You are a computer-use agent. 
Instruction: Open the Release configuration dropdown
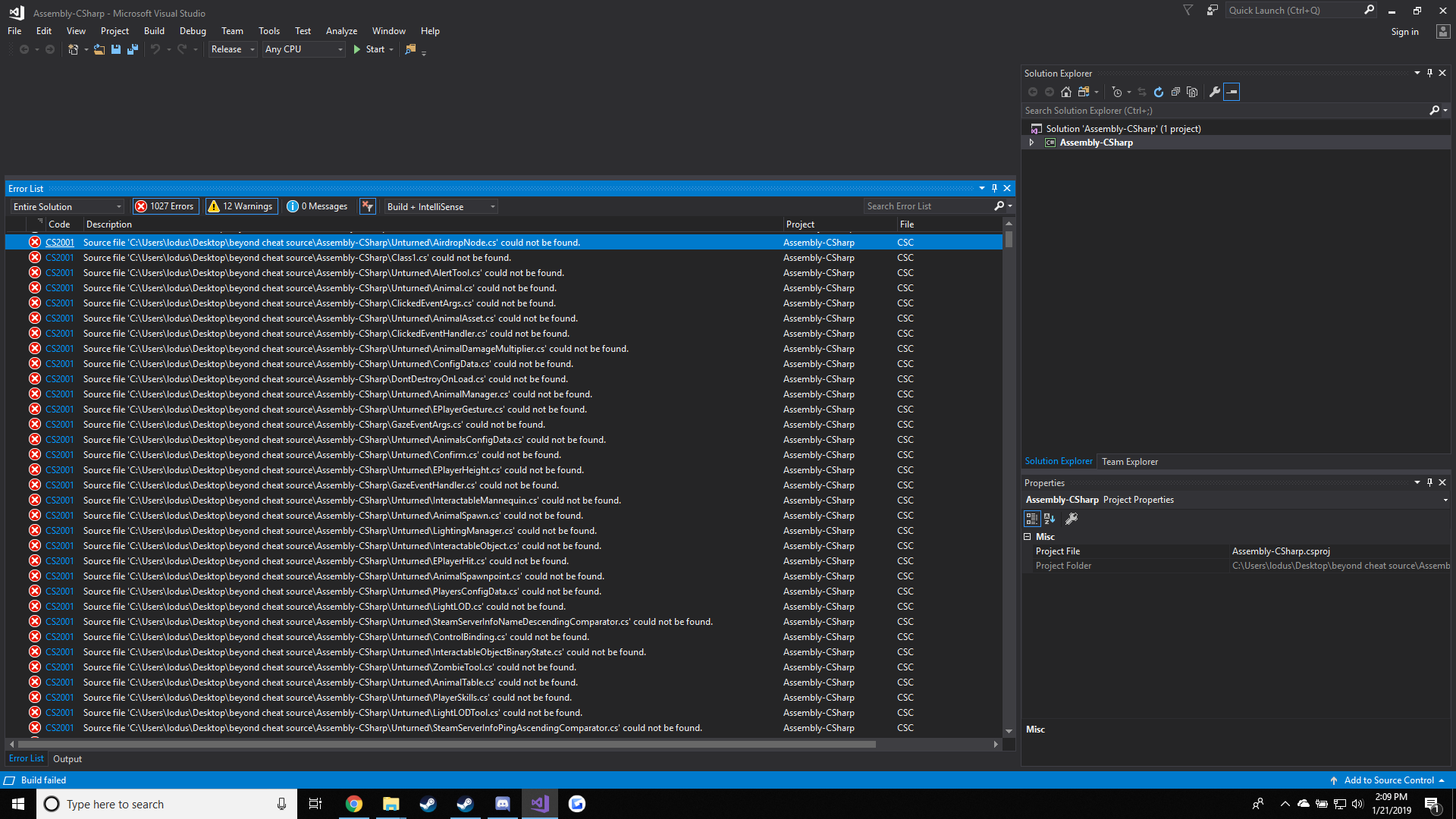click(233, 49)
